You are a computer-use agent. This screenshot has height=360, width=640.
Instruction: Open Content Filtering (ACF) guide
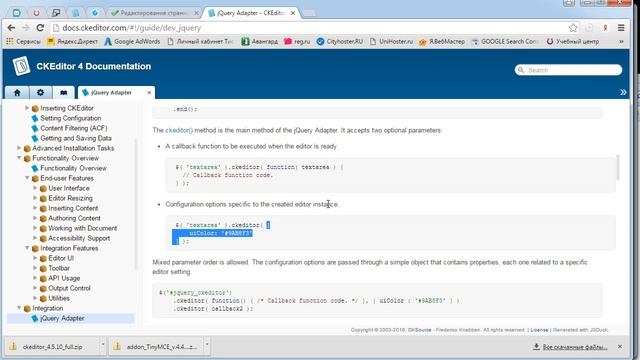point(73,128)
